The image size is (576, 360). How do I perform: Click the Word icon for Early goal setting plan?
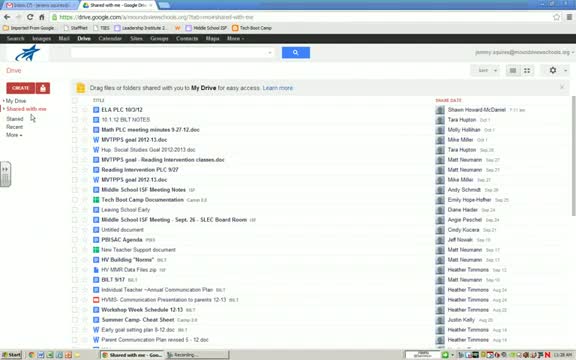(x=96, y=330)
